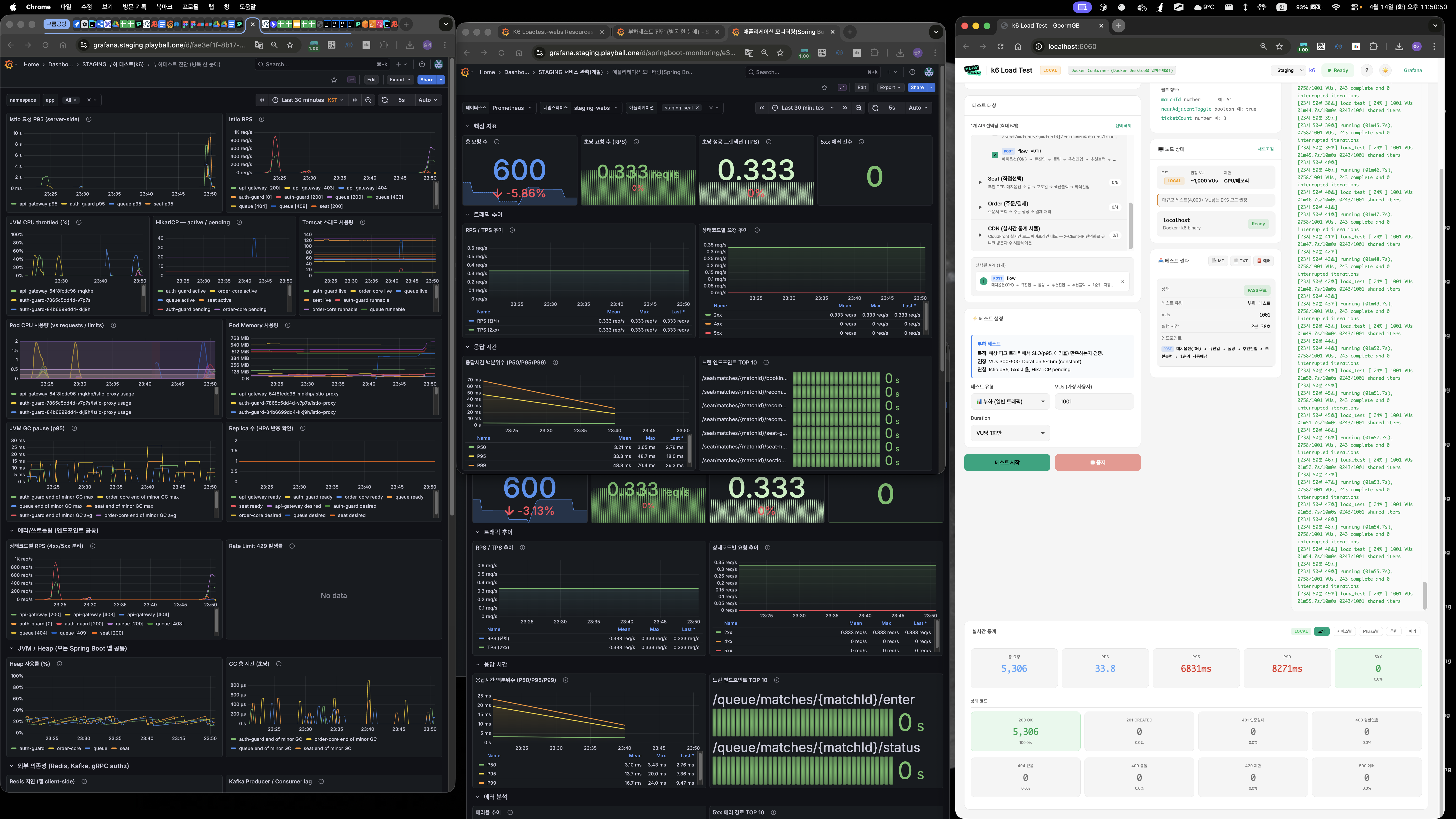
Task: Remove the selected POST flow API with X
Action: coord(1122,281)
